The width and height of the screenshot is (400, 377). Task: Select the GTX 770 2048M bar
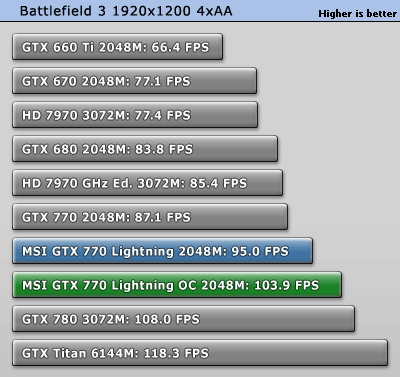[x=150, y=217]
